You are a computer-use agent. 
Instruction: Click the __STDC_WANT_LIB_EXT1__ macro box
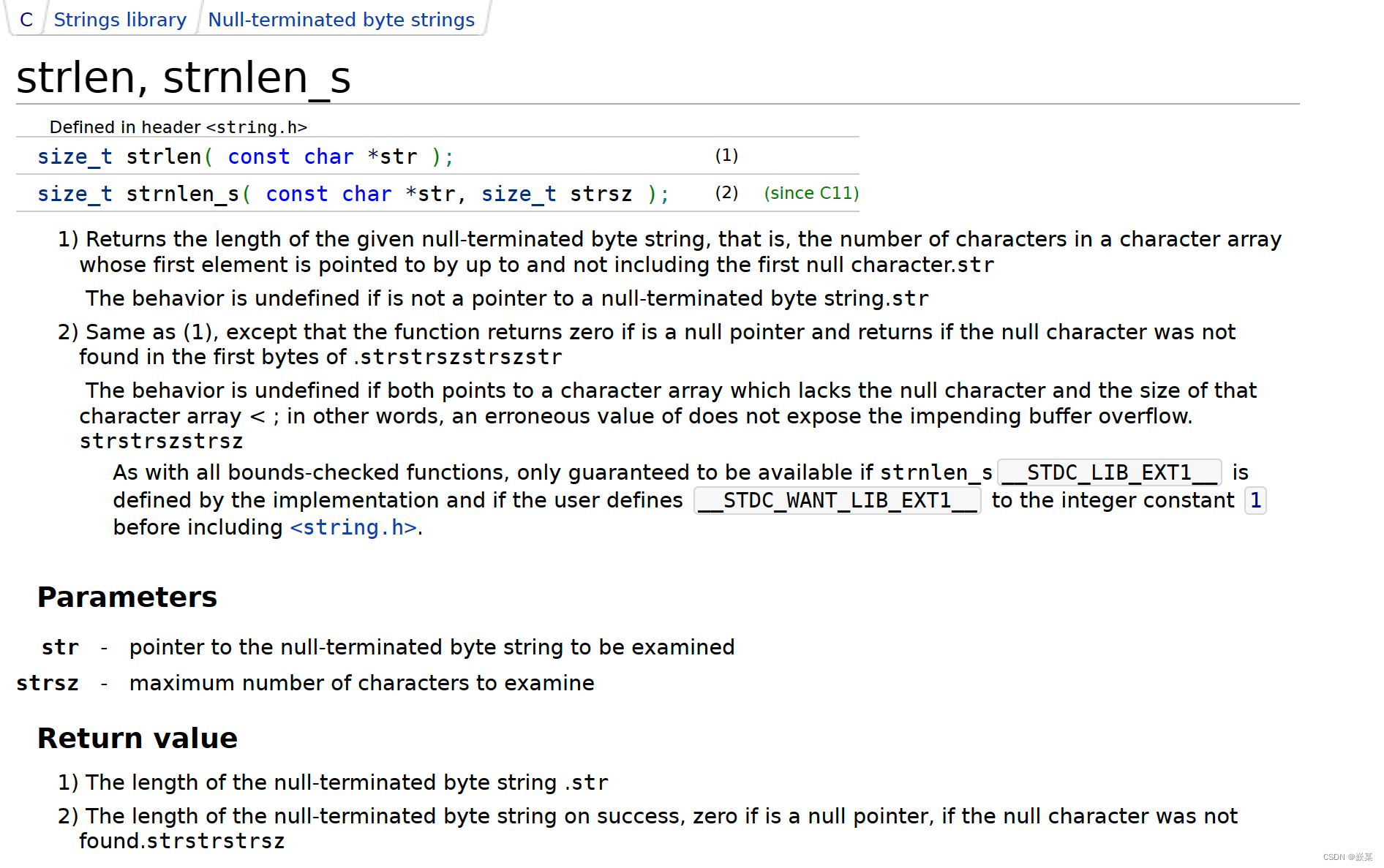(838, 500)
